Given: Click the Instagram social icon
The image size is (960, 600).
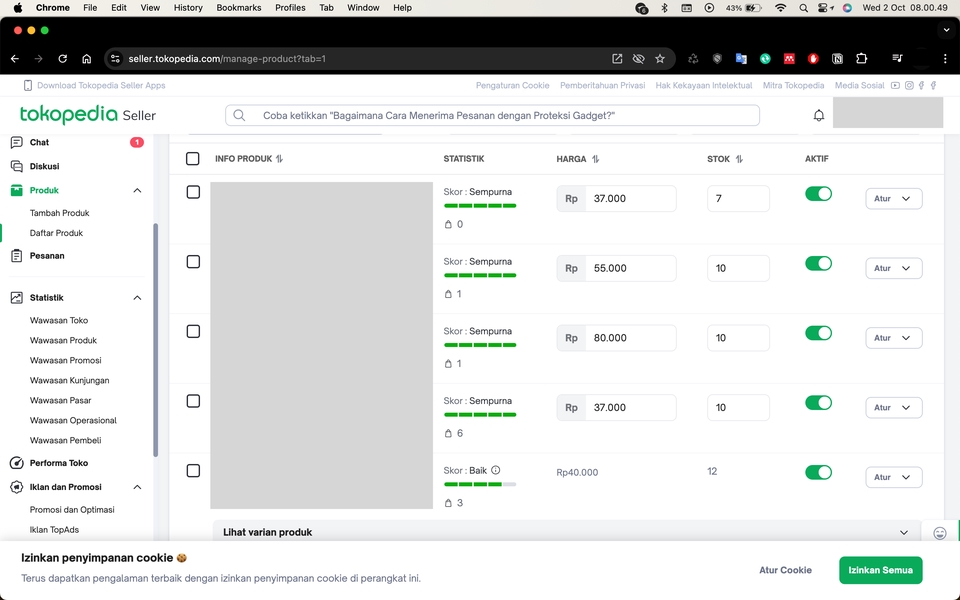Looking at the screenshot, I should coord(909,86).
